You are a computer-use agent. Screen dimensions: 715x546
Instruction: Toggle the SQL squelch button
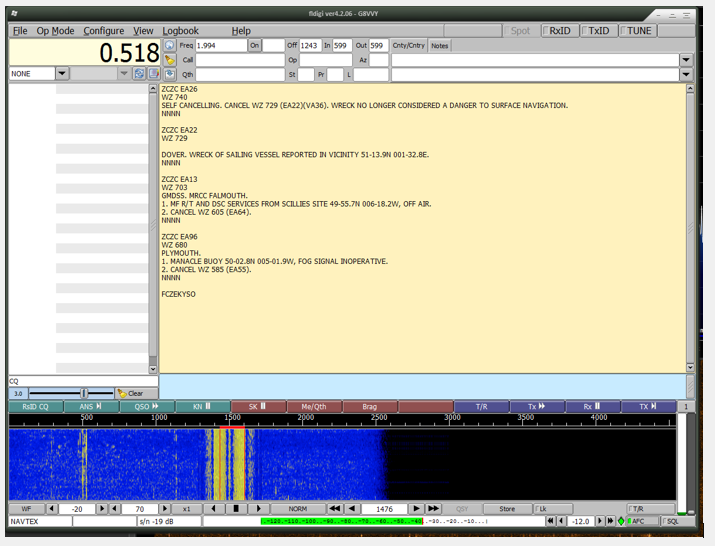coord(678,521)
